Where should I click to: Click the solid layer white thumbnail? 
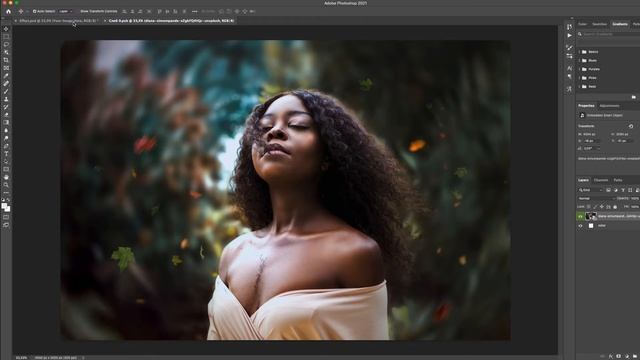coord(591,226)
